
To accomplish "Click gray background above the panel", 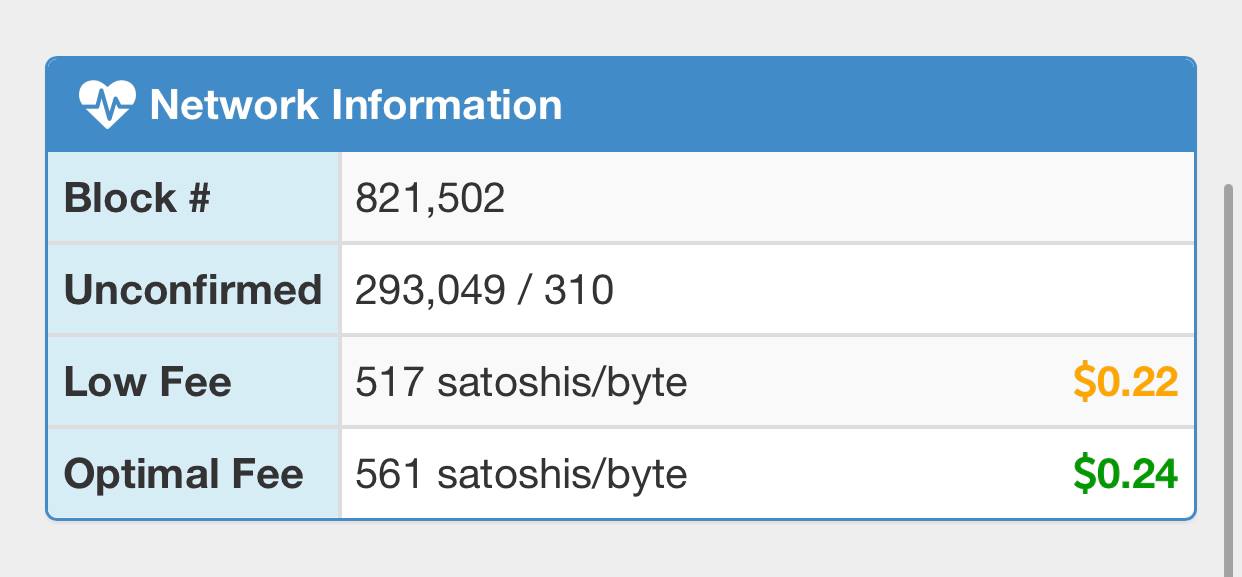I will pyautogui.click(x=621, y=27).
